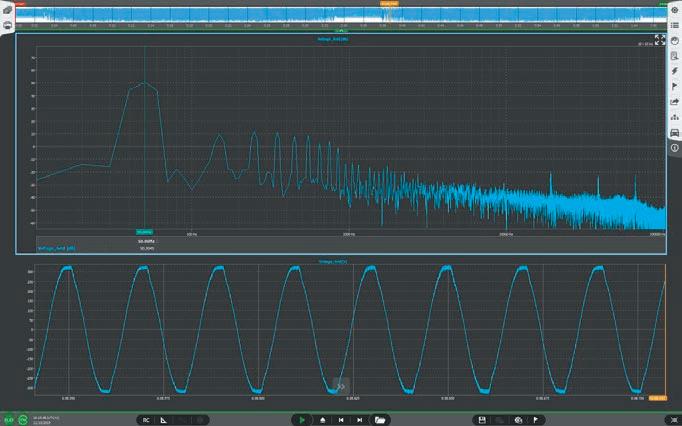Open the network hierarchy icon in right sidebar
This screenshot has height=426, width=682.
point(675,117)
